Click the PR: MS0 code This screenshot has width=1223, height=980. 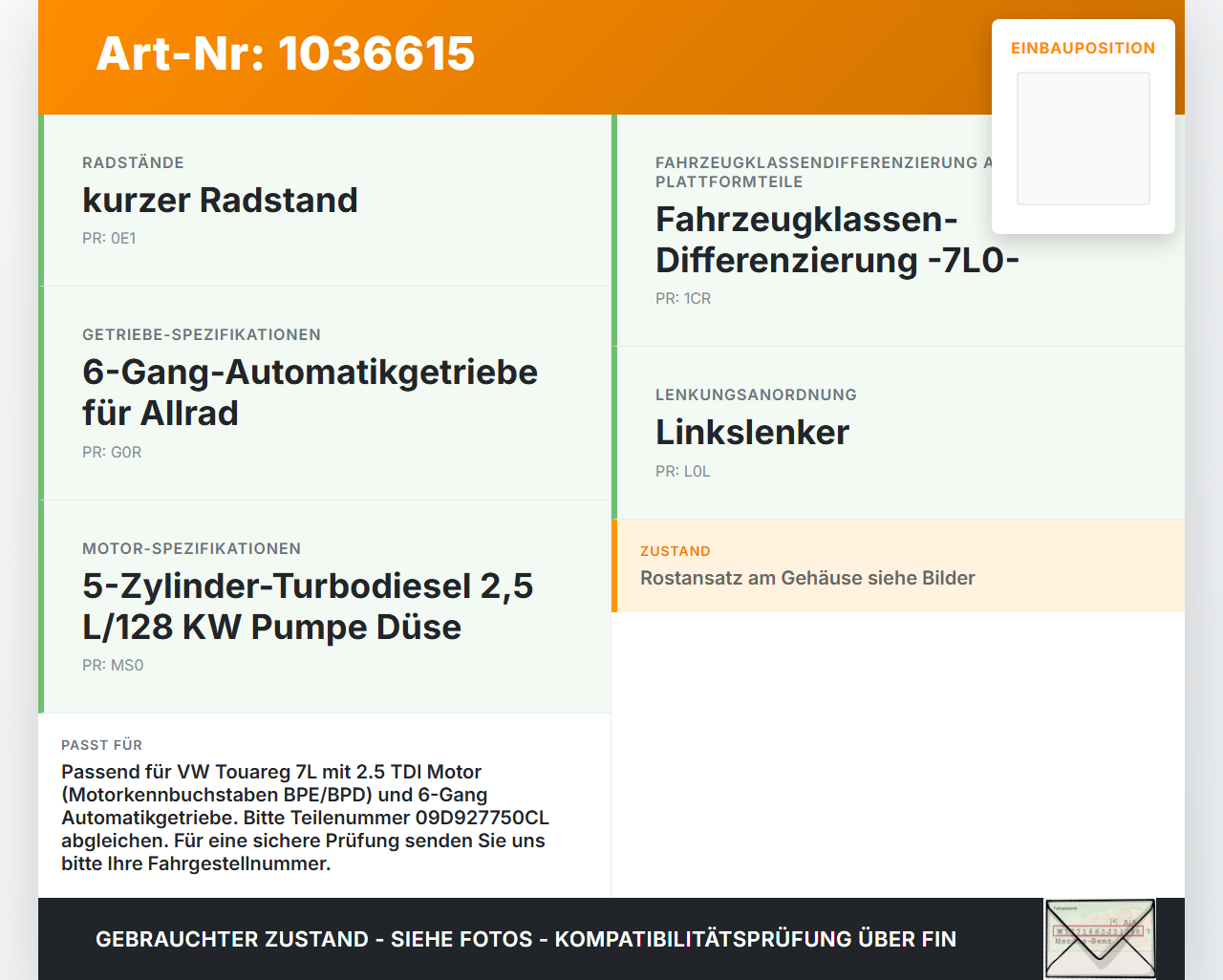pos(113,665)
